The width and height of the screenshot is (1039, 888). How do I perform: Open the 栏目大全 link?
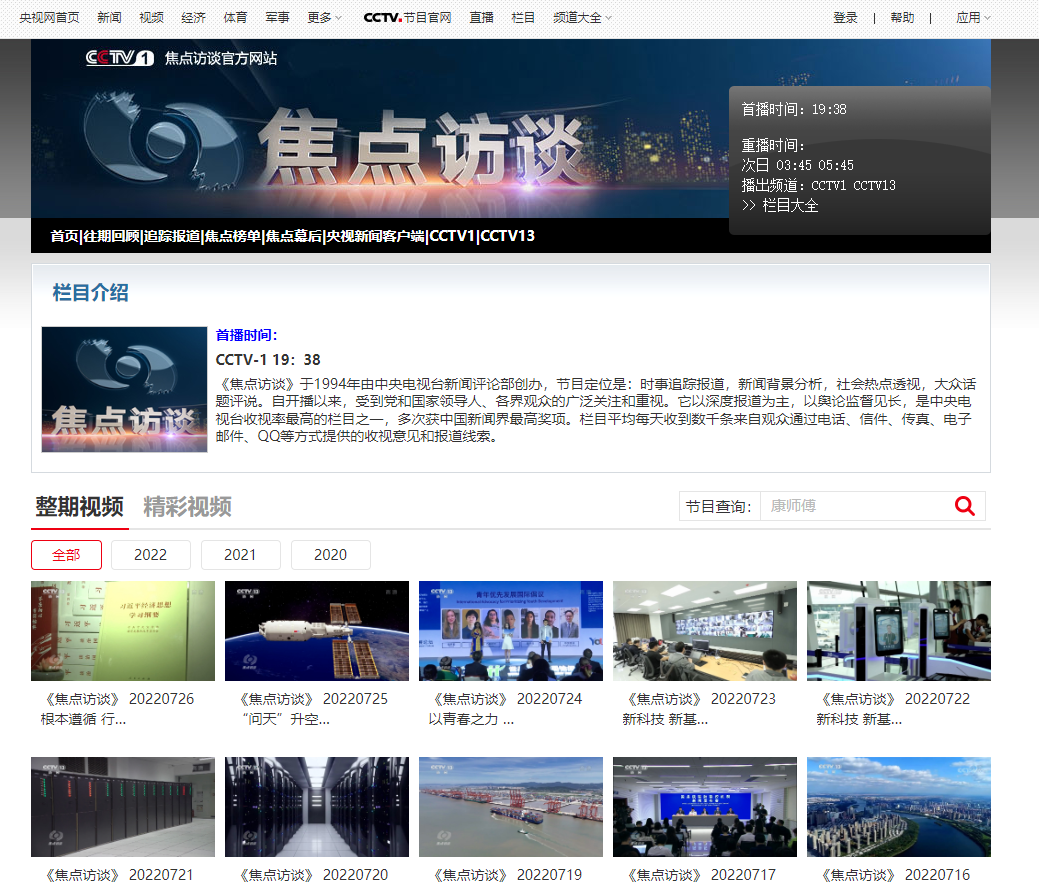(780, 205)
